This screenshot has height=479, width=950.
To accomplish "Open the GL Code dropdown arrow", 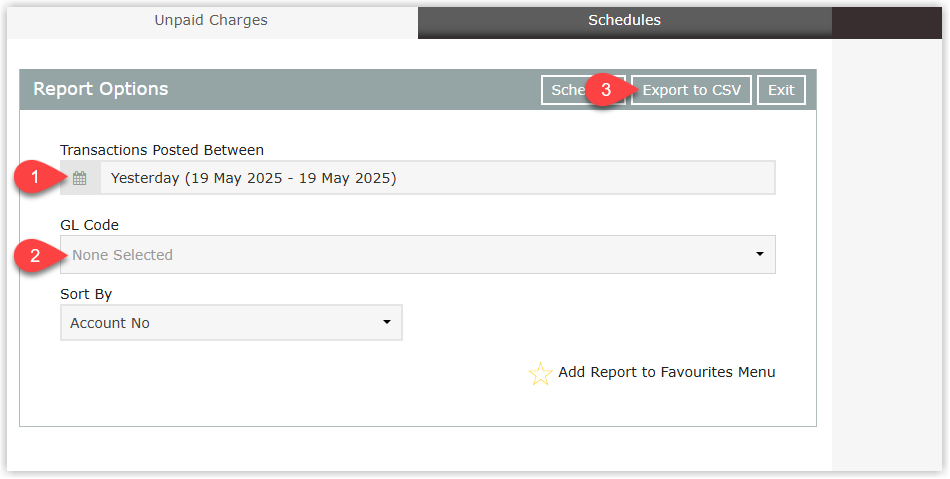I will [x=760, y=254].
